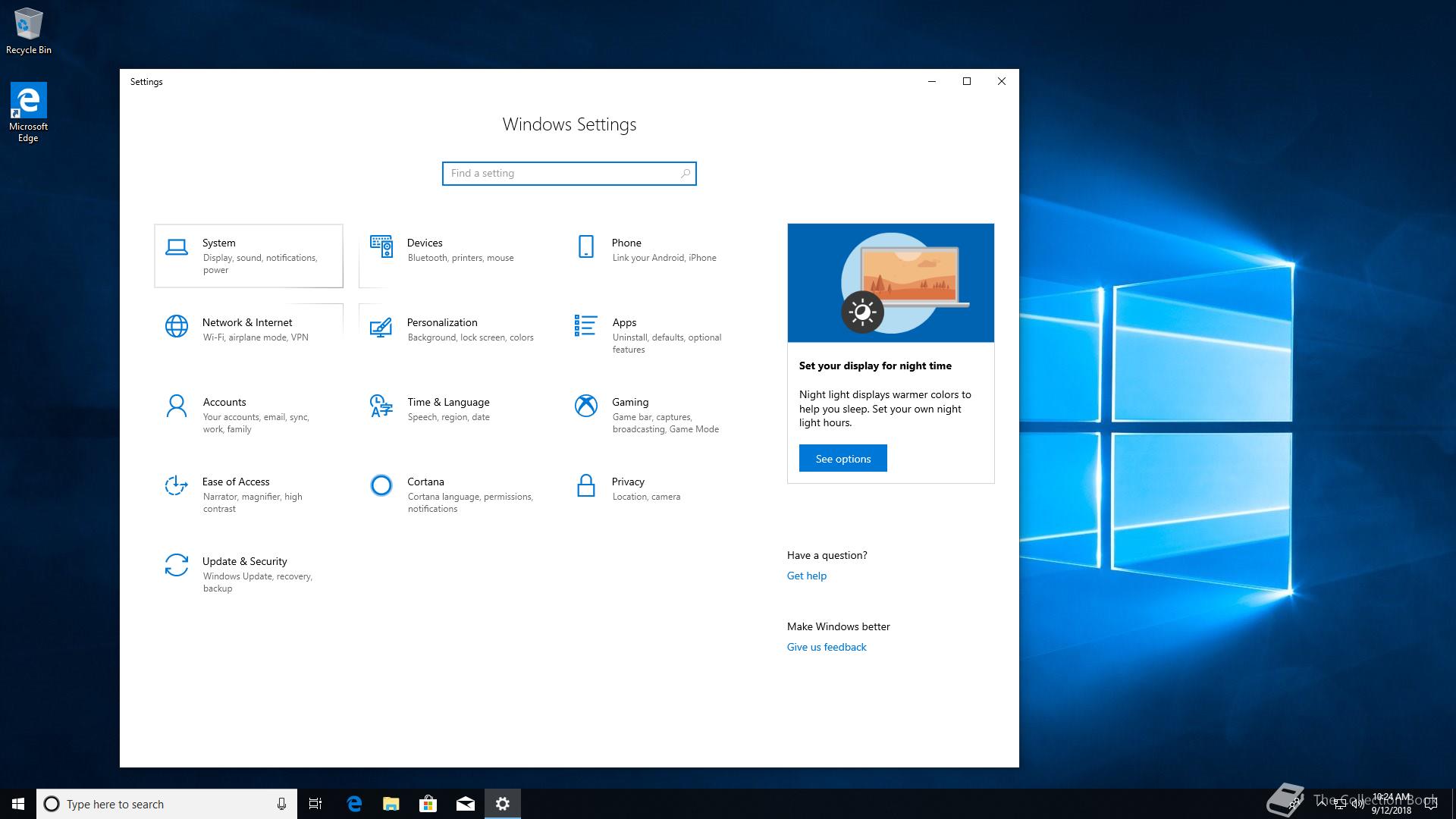The width and height of the screenshot is (1456, 819).
Task: Click 'Location, camera' description
Action: 646,497
